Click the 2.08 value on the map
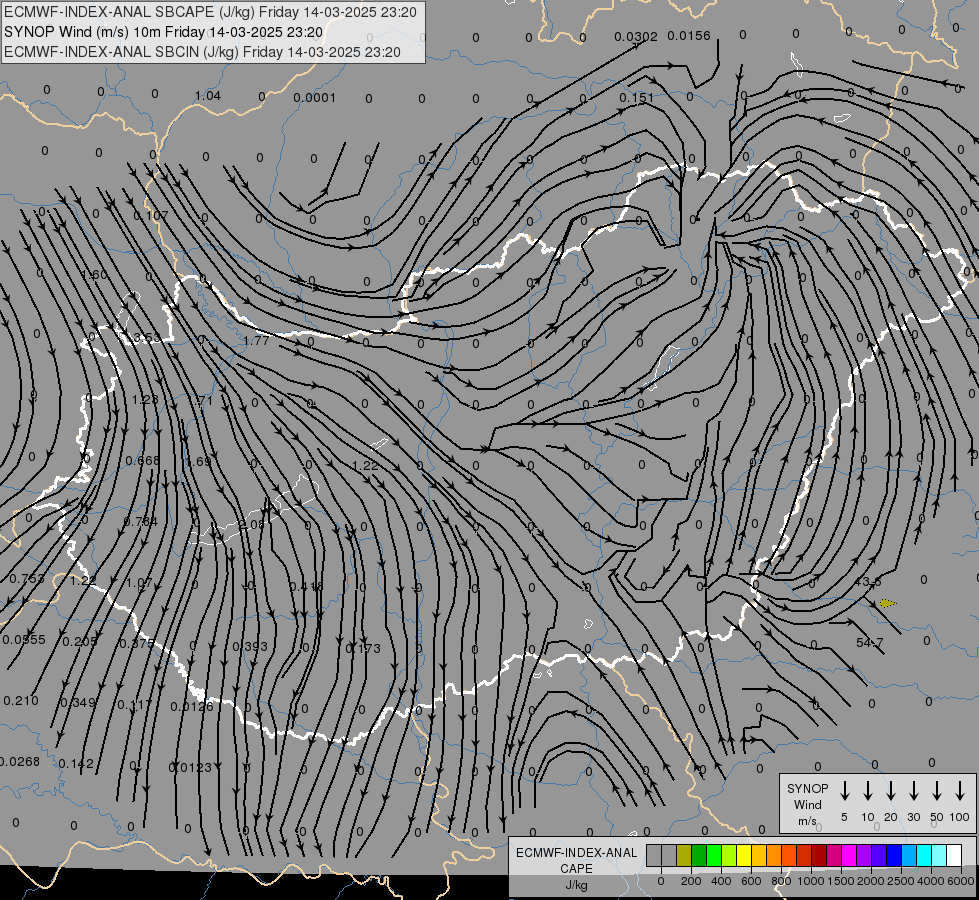The image size is (979, 900). pyautogui.click(x=252, y=525)
